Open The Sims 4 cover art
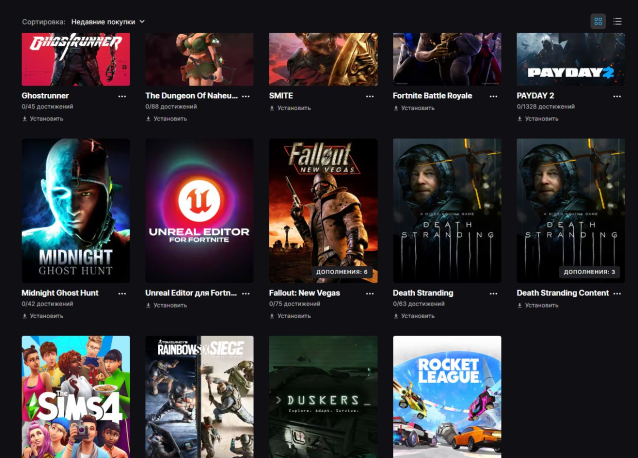This screenshot has width=638, height=458. [x=76, y=397]
